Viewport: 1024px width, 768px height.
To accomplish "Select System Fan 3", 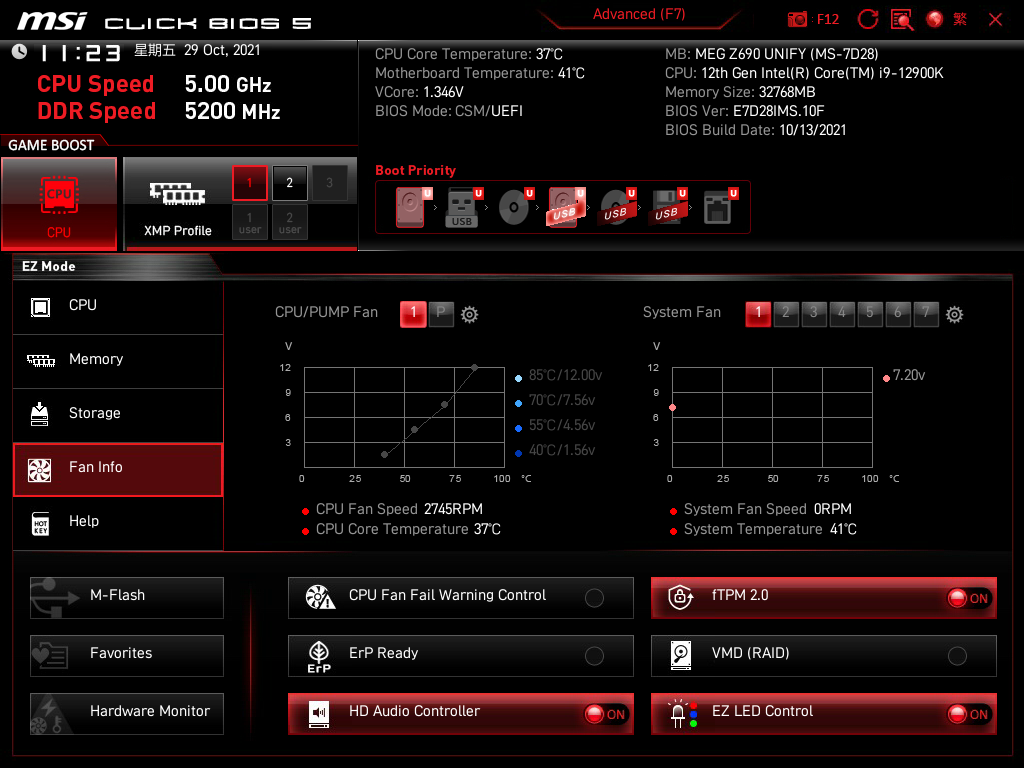I will [814, 313].
